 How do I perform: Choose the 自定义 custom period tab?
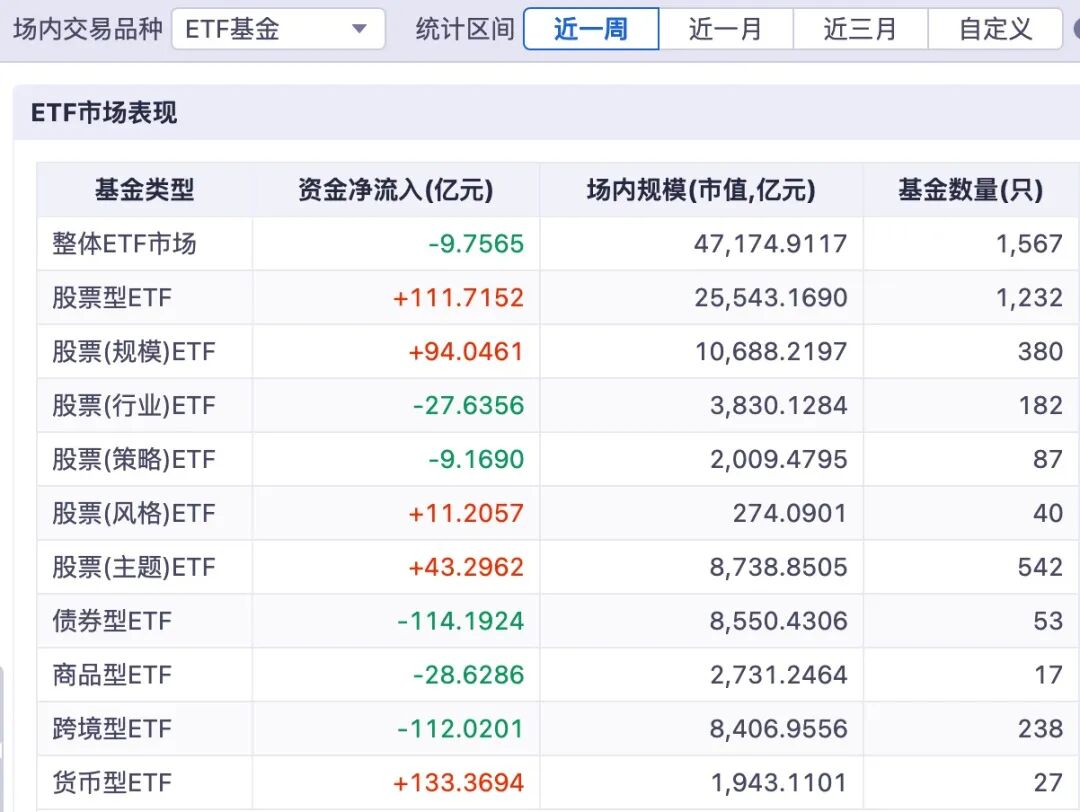tap(995, 29)
